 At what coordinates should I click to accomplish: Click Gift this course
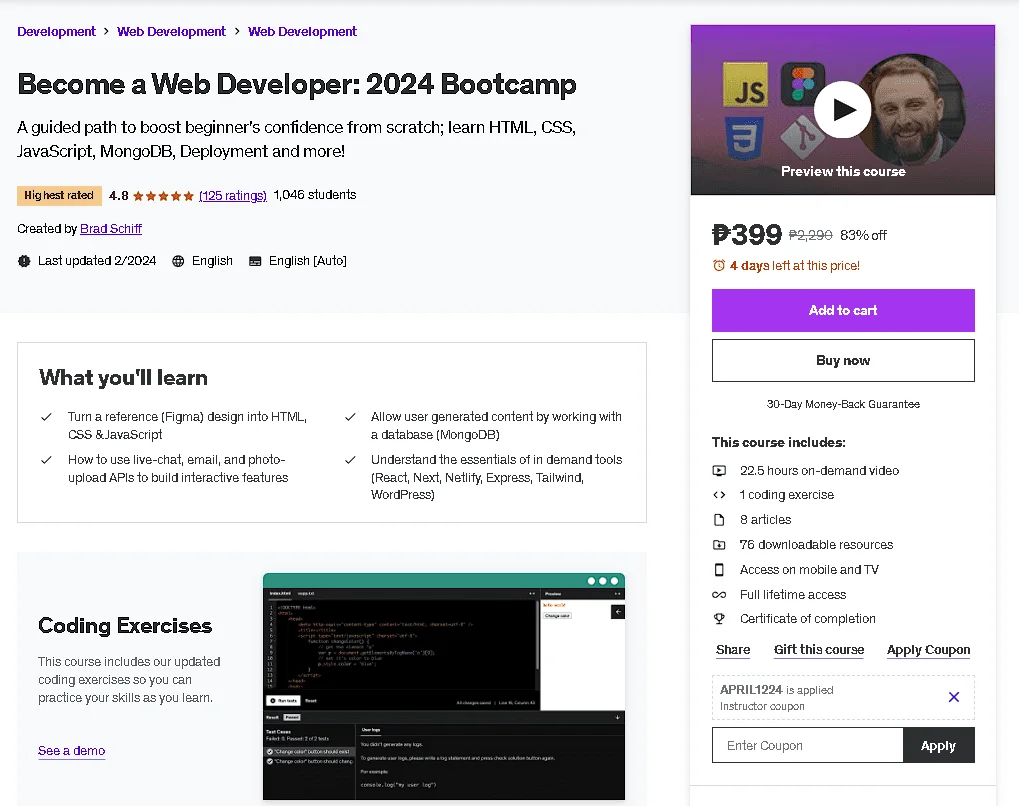[819, 650]
